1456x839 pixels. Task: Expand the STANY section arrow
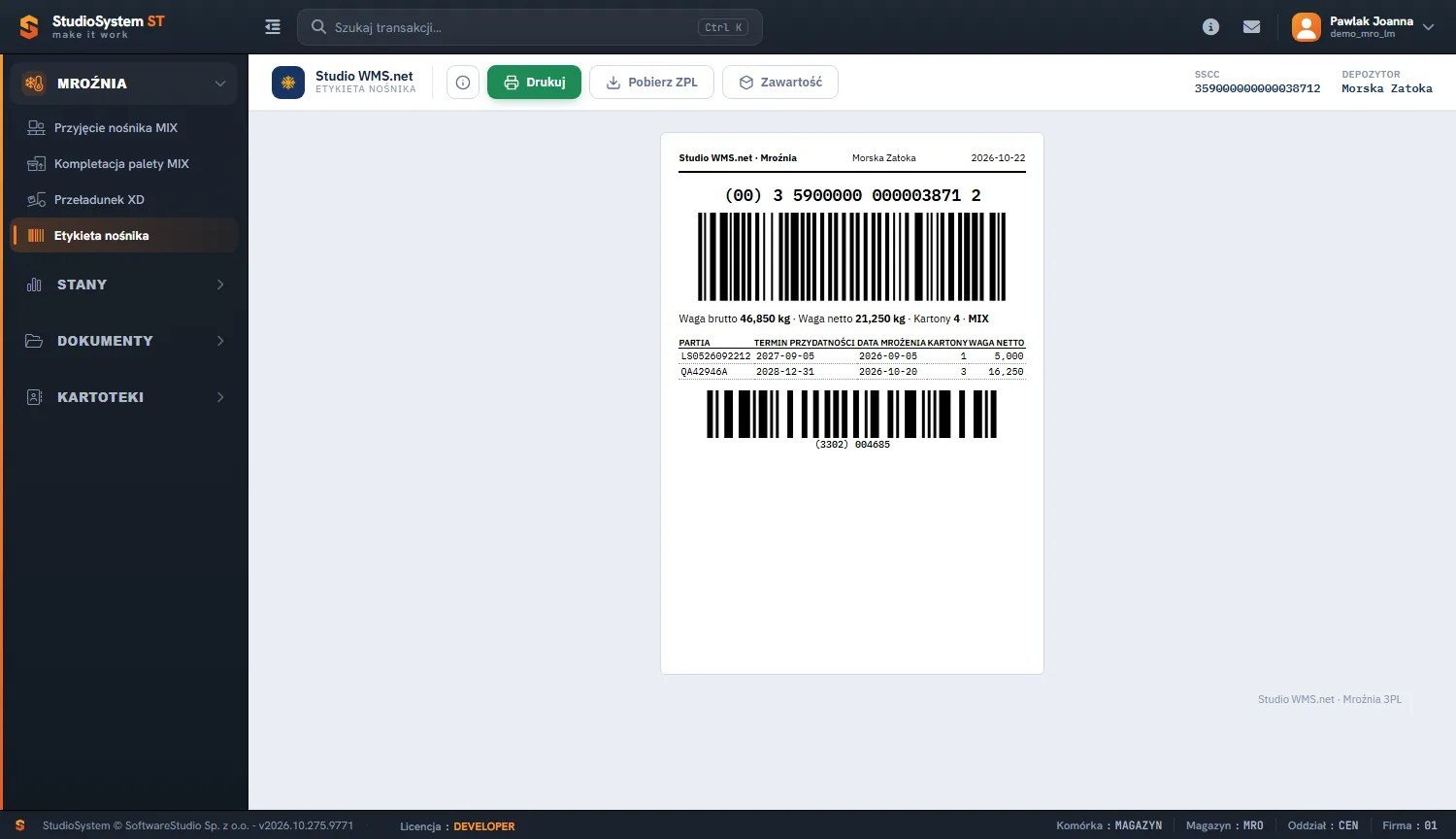[220, 285]
